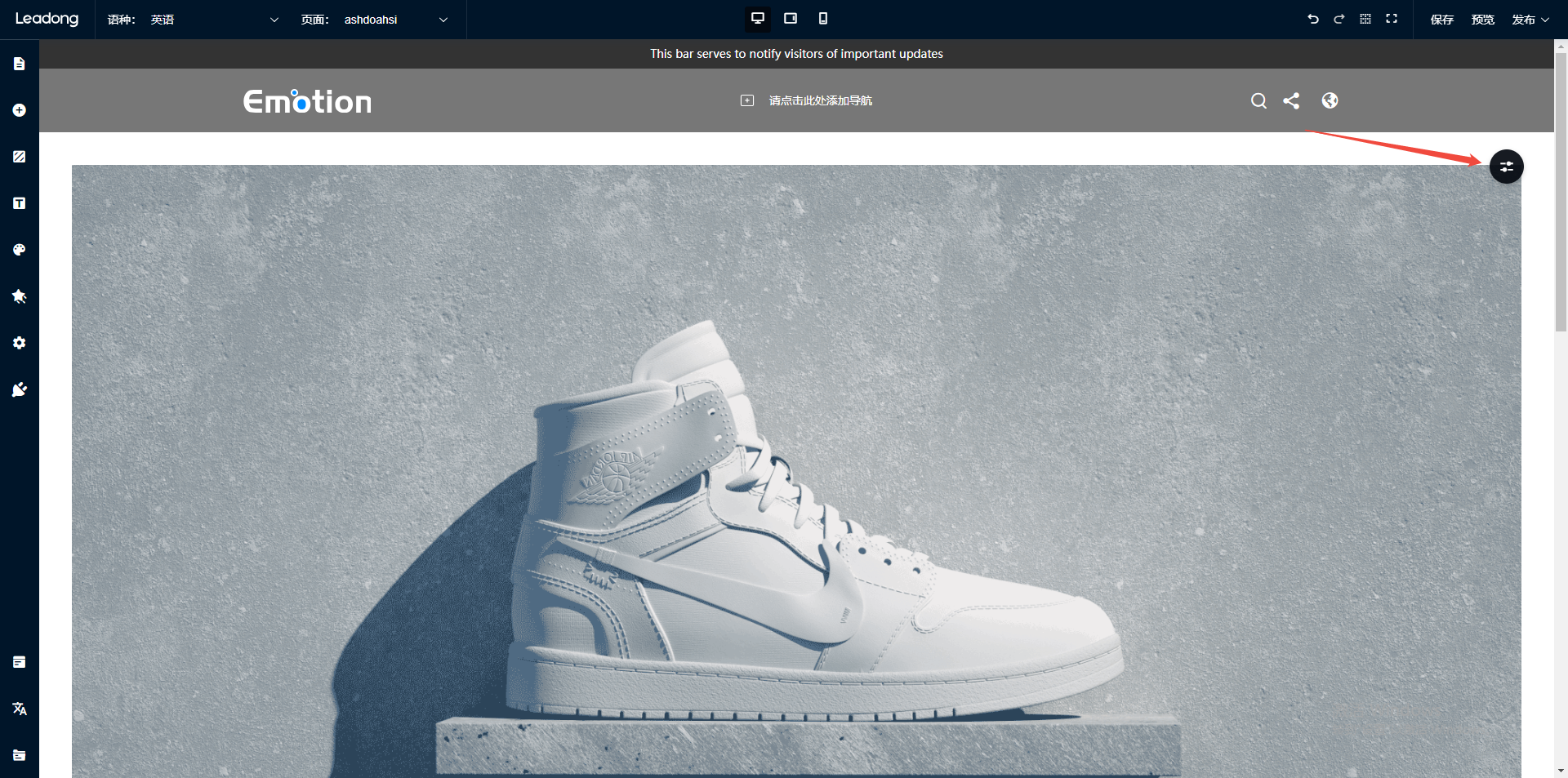Viewport: 1568px width, 778px height.
Task: Open the round black settings sliders button
Action: click(1506, 167)
